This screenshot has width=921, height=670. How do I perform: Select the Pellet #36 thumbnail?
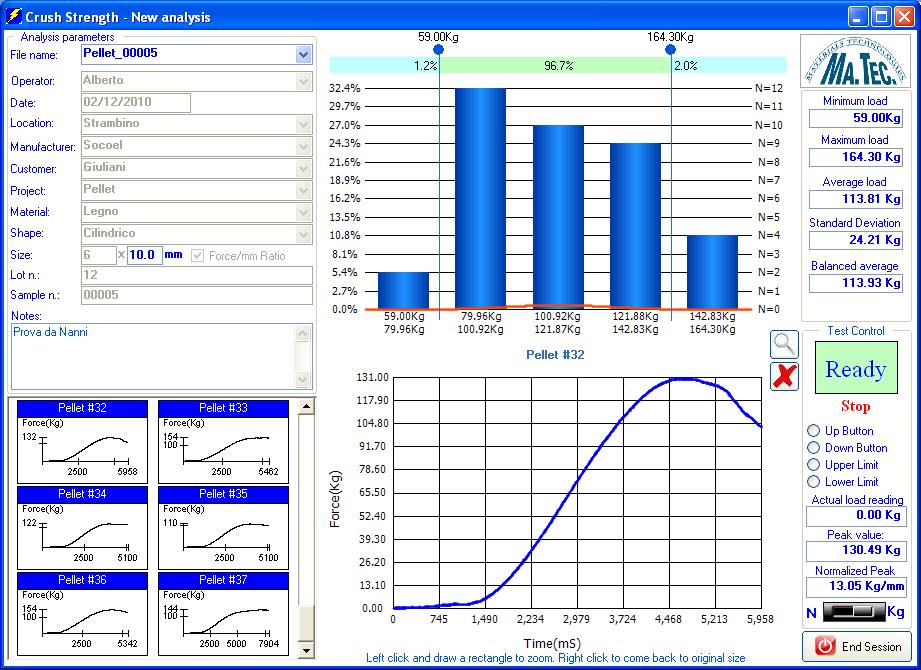pyautogui.click(x=82, y=614)
